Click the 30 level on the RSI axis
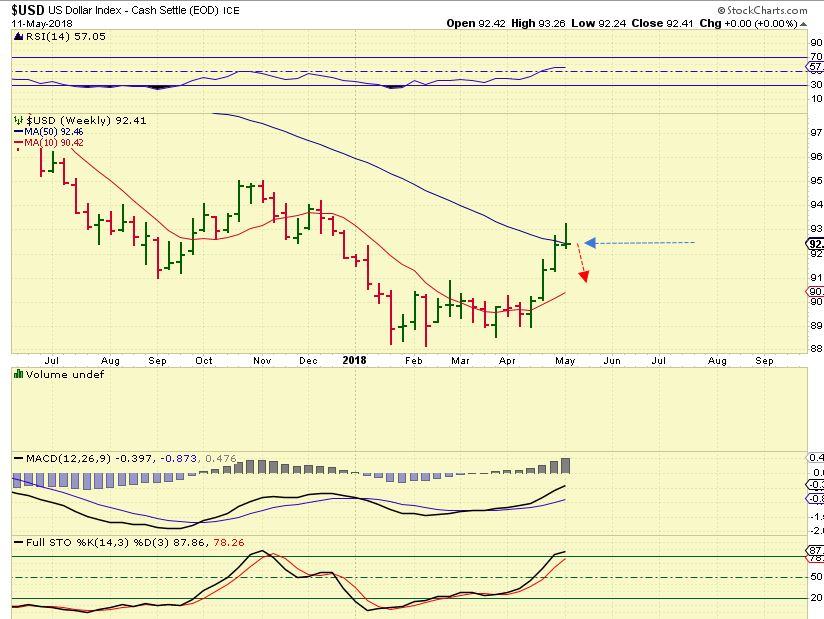The height and width of the screenshot is (619, 824). 816,84
